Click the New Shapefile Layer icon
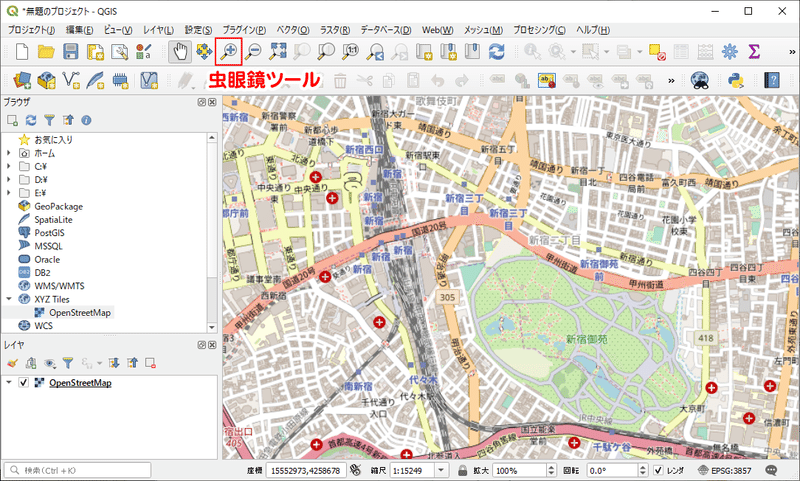 (71, 80)
